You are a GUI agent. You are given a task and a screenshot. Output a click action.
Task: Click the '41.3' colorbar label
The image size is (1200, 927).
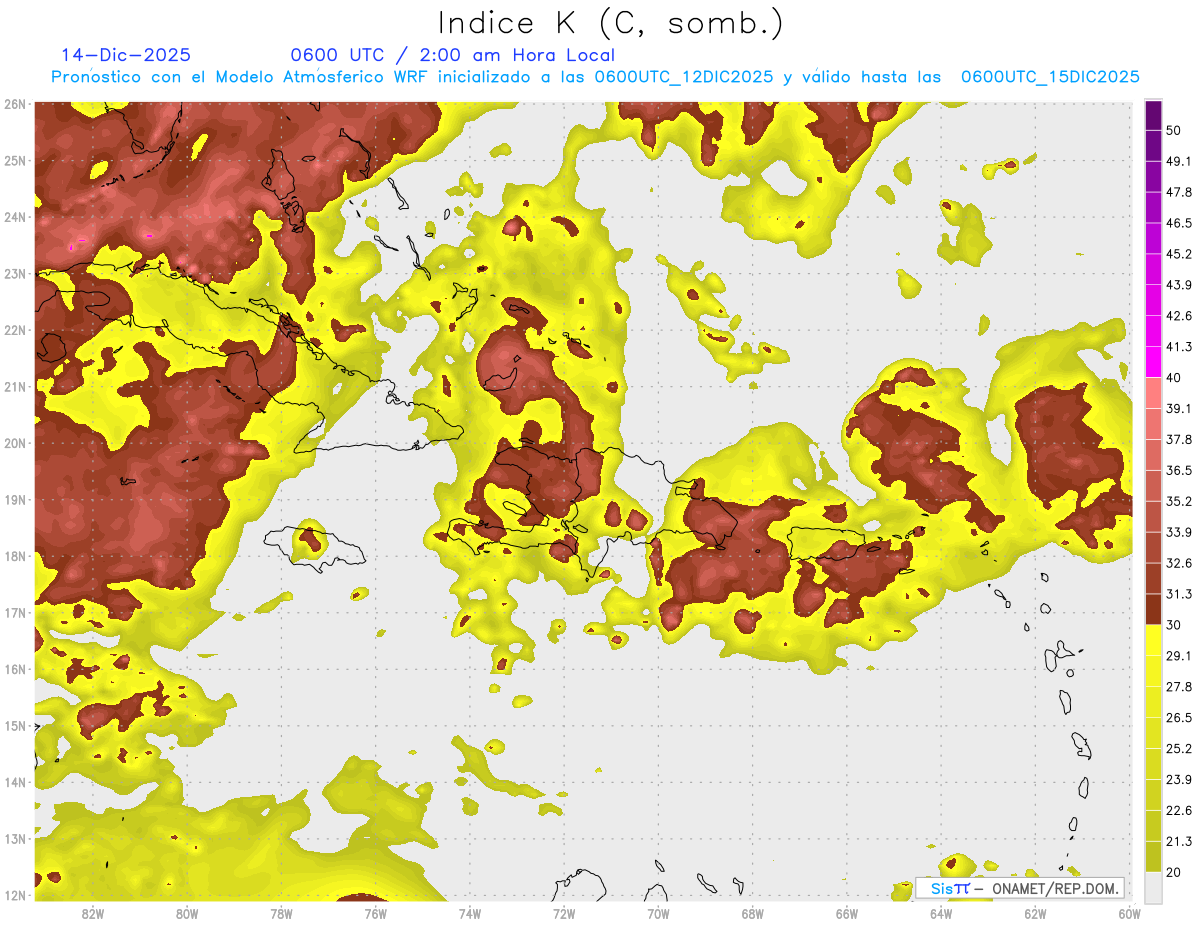pyautogui.click(x=1179, y=347)
